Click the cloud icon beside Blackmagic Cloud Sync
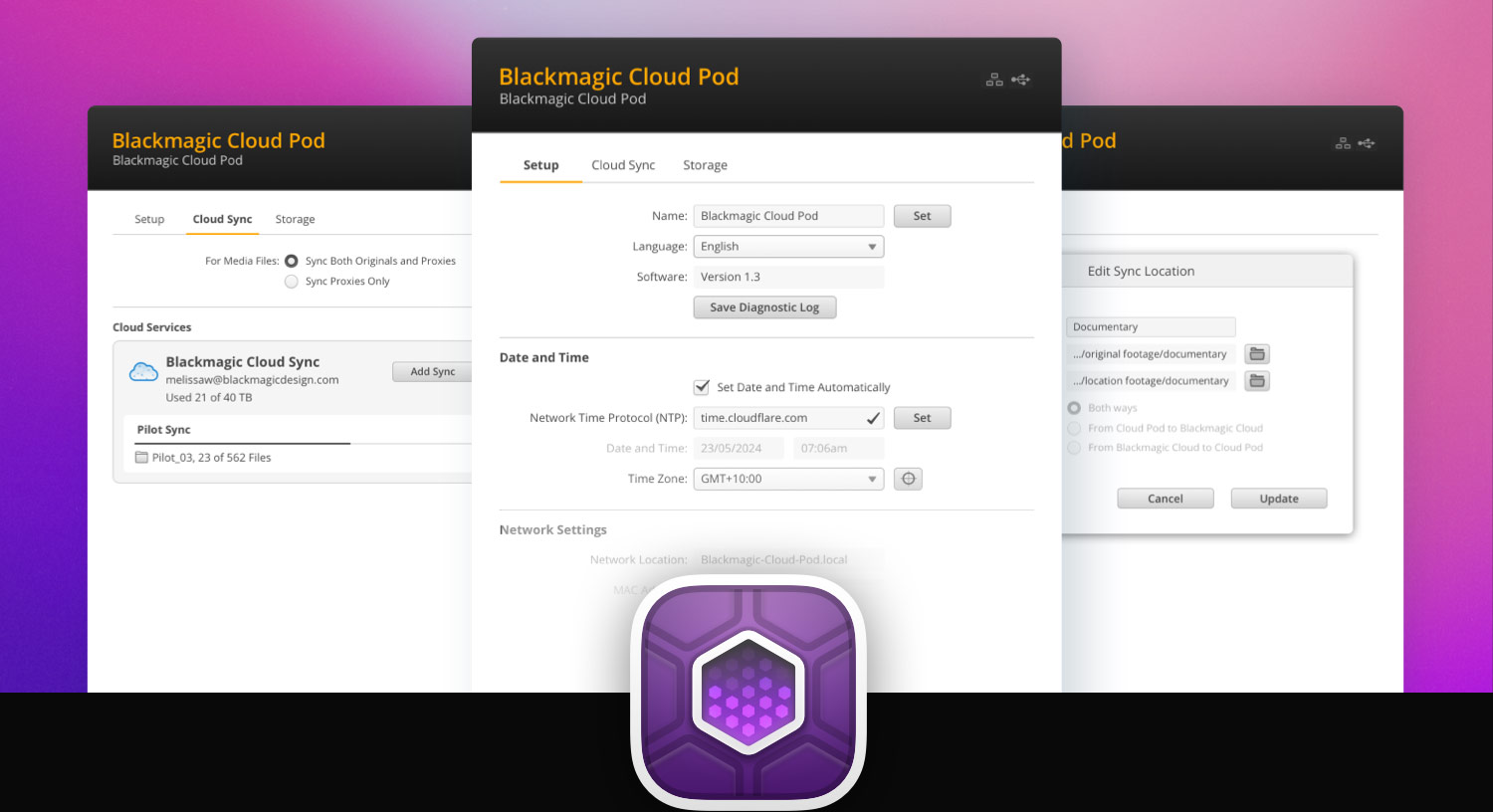 coord(143,370)
